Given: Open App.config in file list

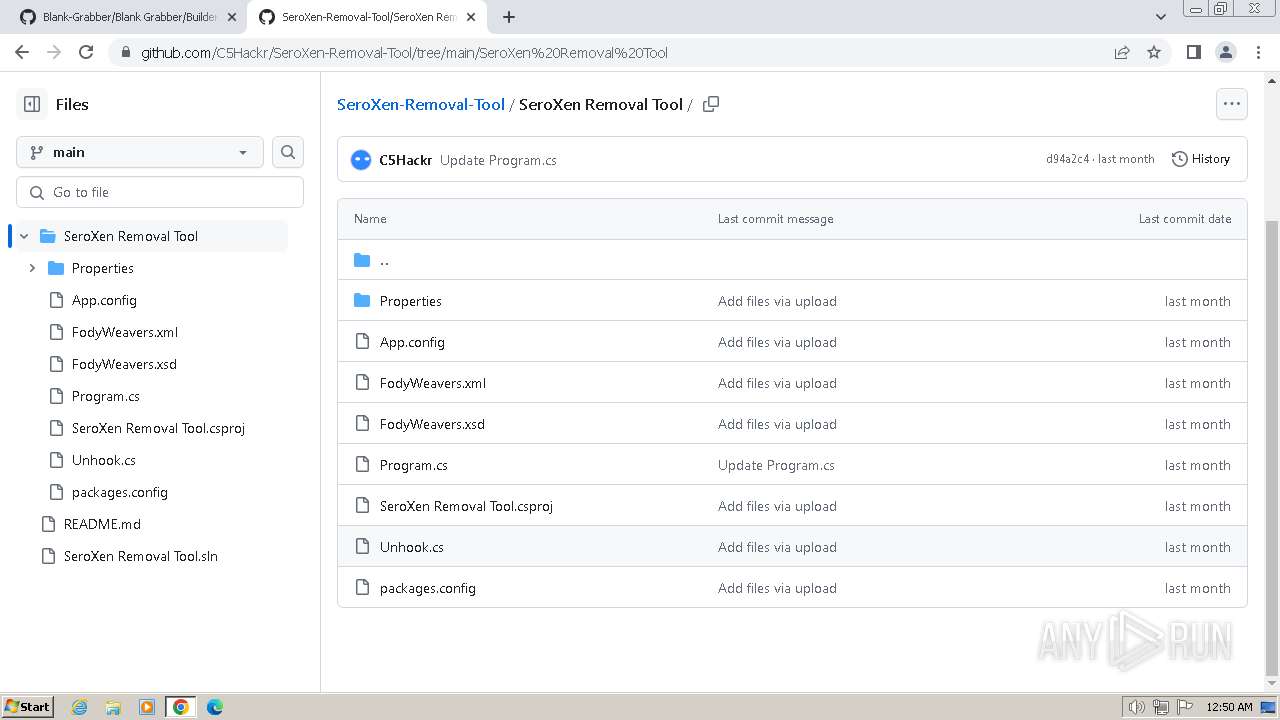Looking at the screenshot, I should pyautogui.click(x=412, y=342).
